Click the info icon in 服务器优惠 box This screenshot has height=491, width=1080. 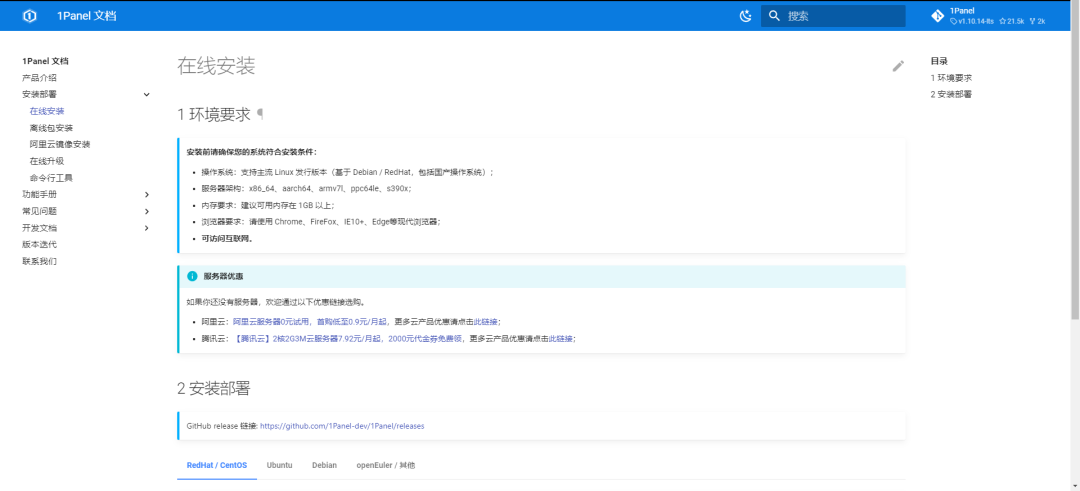[x=192, y=276]
